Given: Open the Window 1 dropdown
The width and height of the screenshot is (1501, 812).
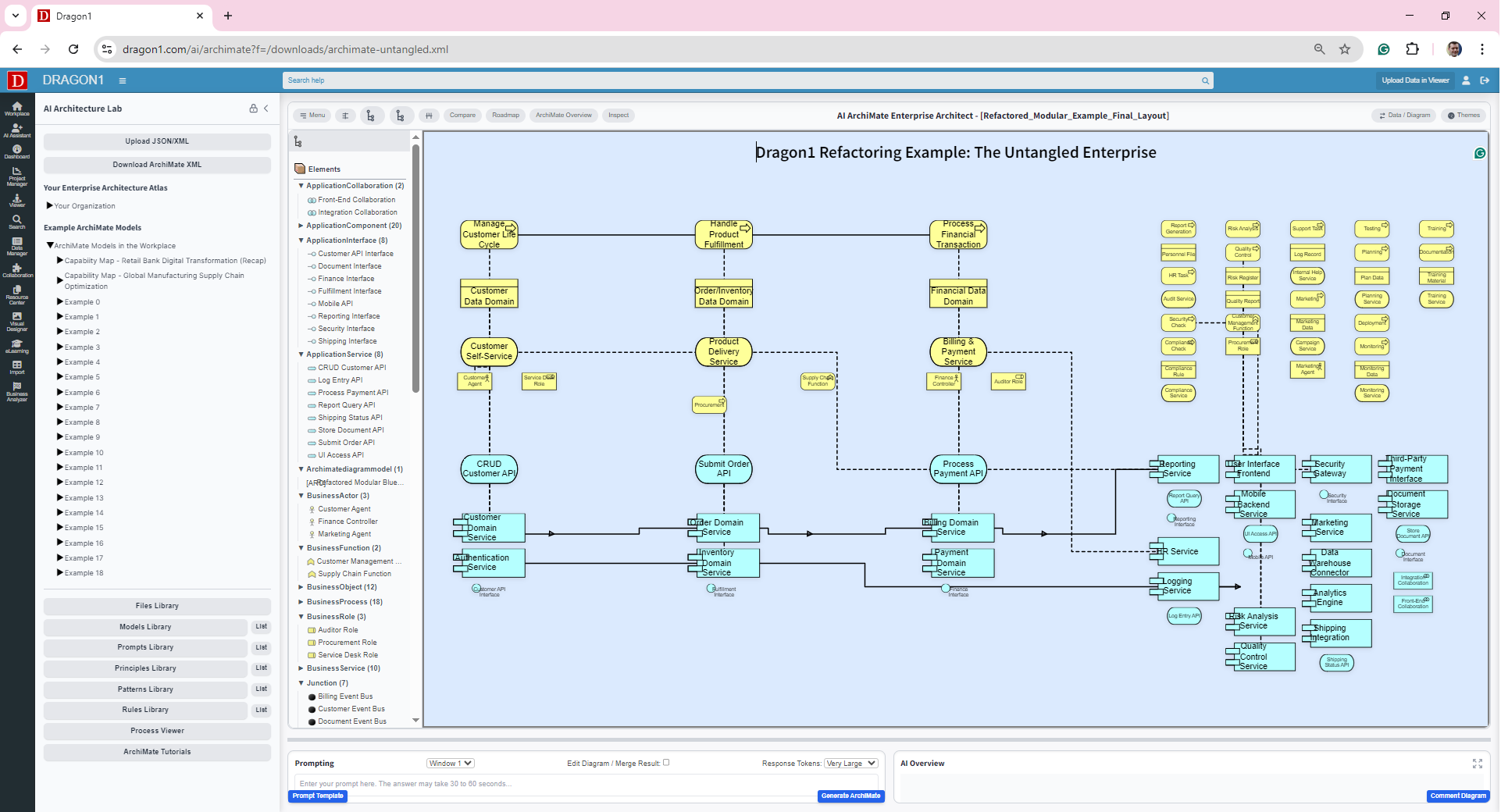Looking at the screenshot, I should tap(451, 764).
